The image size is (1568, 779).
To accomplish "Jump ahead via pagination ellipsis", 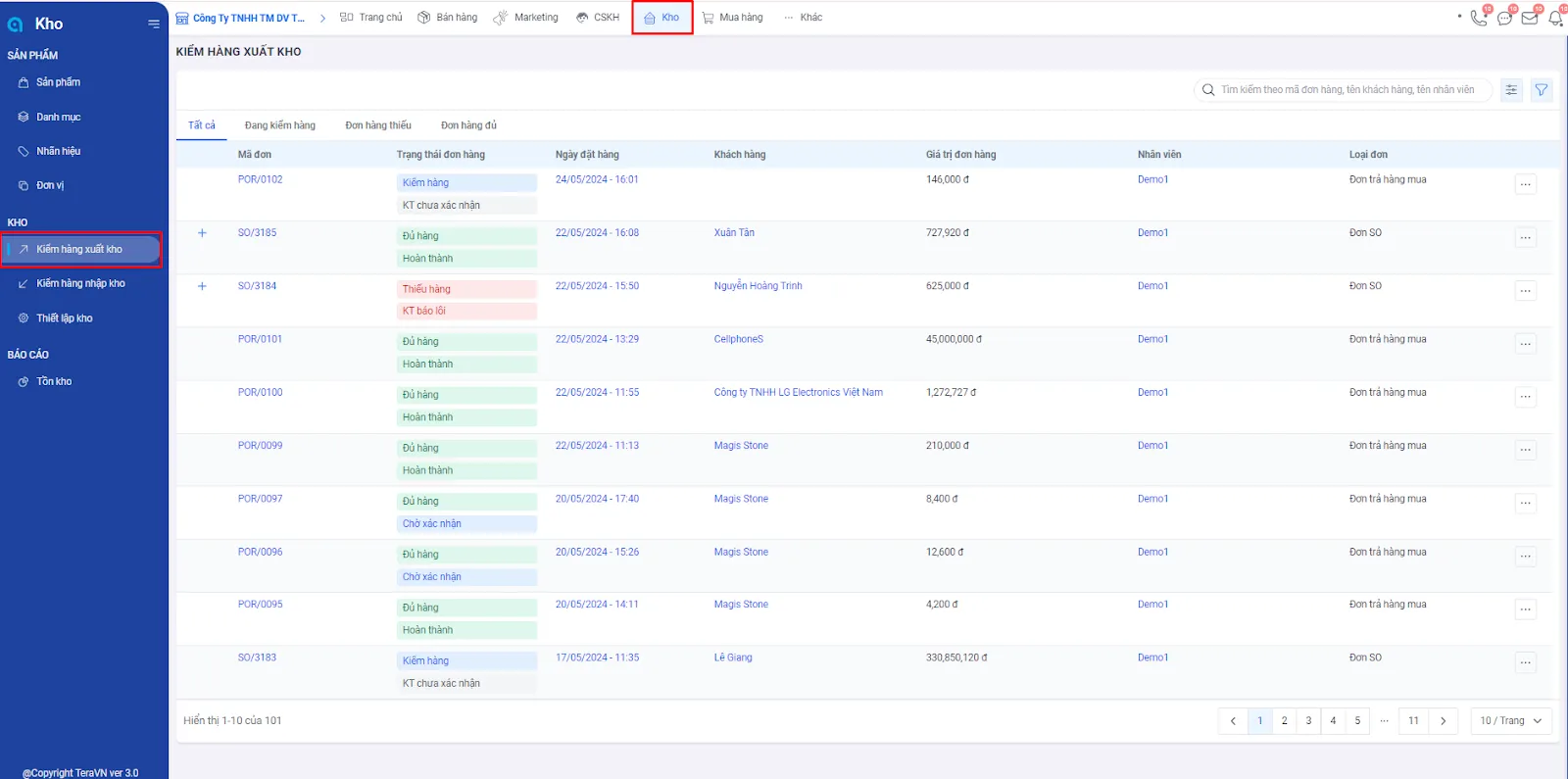I will coord(1384,721).
